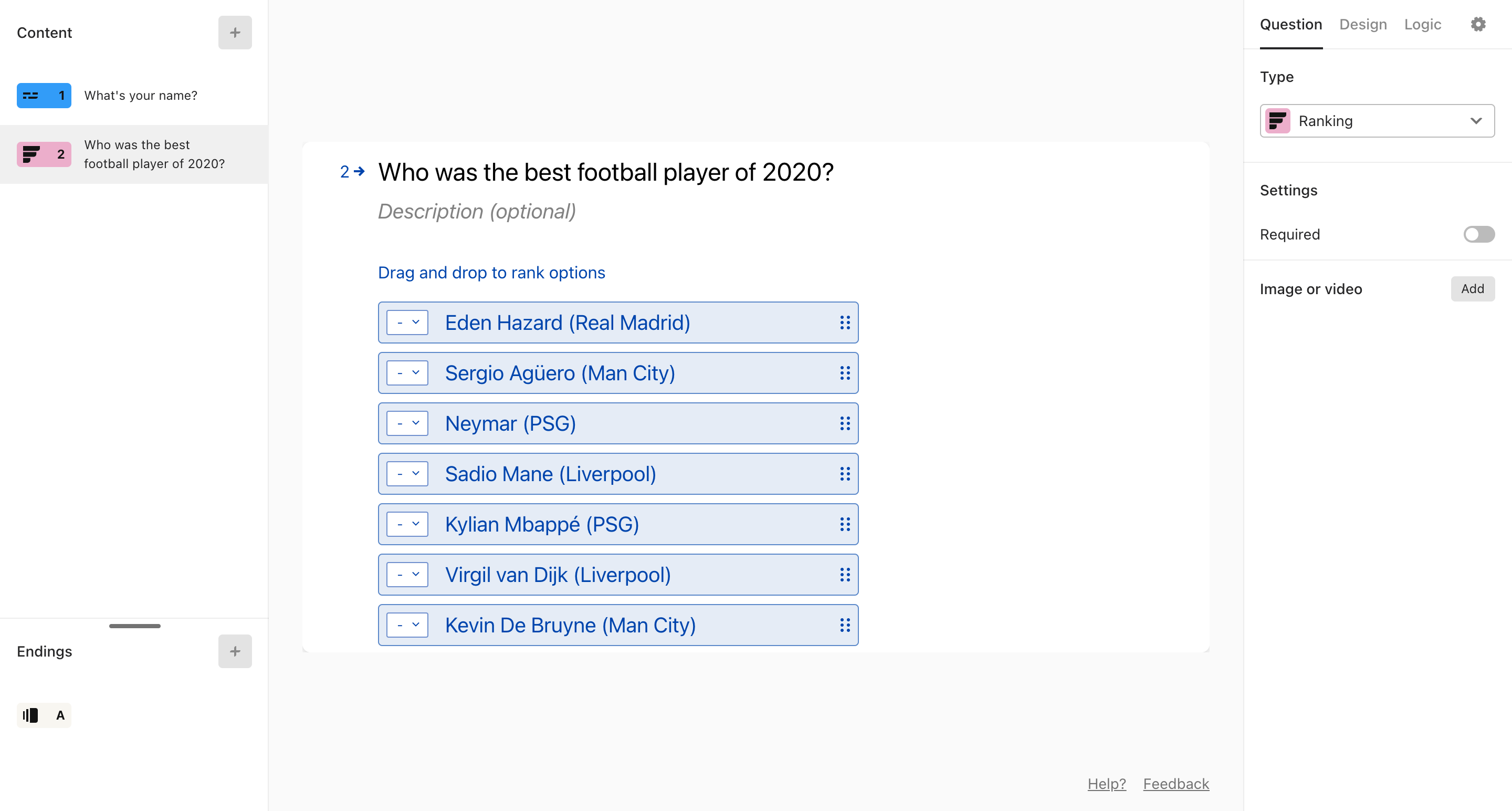
Task: Click the gear settings icon
Action: 1477,24
